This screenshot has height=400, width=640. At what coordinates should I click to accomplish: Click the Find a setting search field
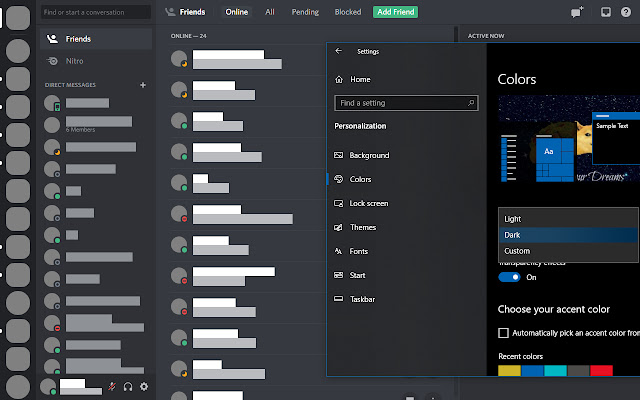(406, 103)
